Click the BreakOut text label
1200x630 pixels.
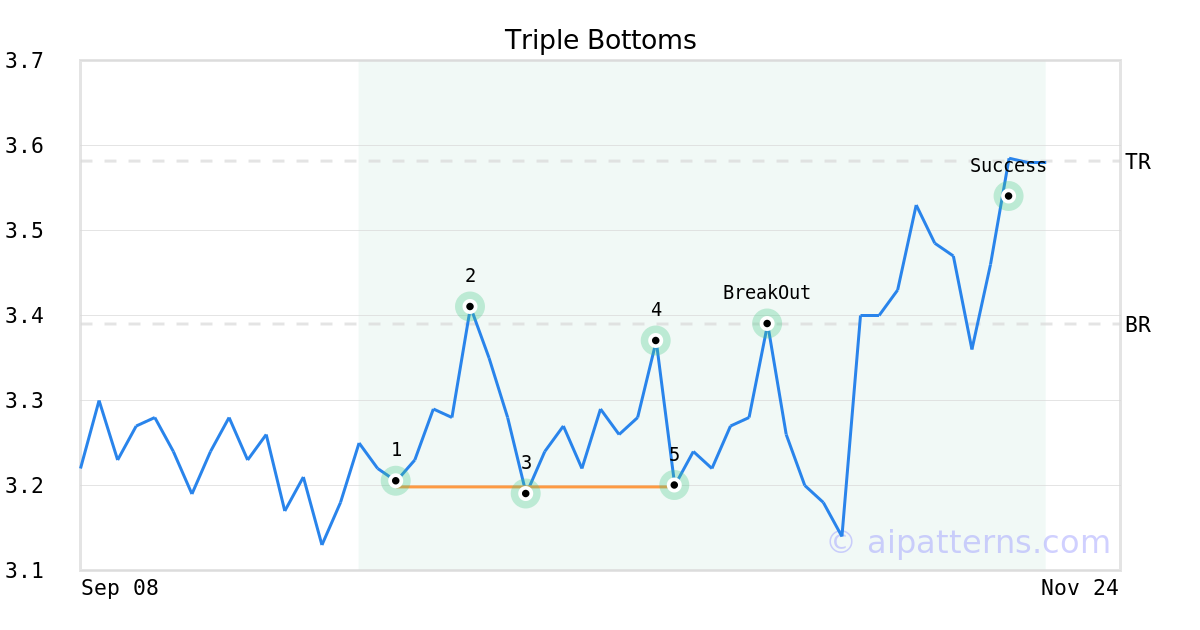click(767, 293)
